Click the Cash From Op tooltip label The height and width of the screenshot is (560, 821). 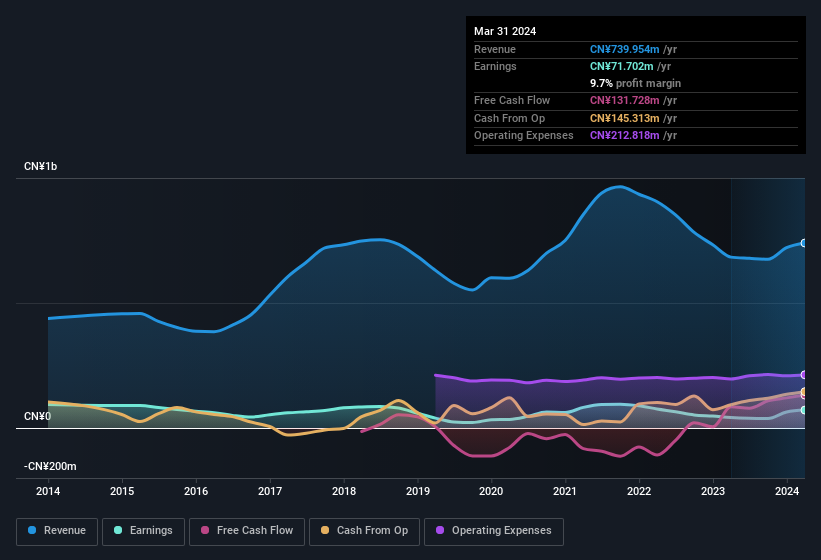[509, 118]
